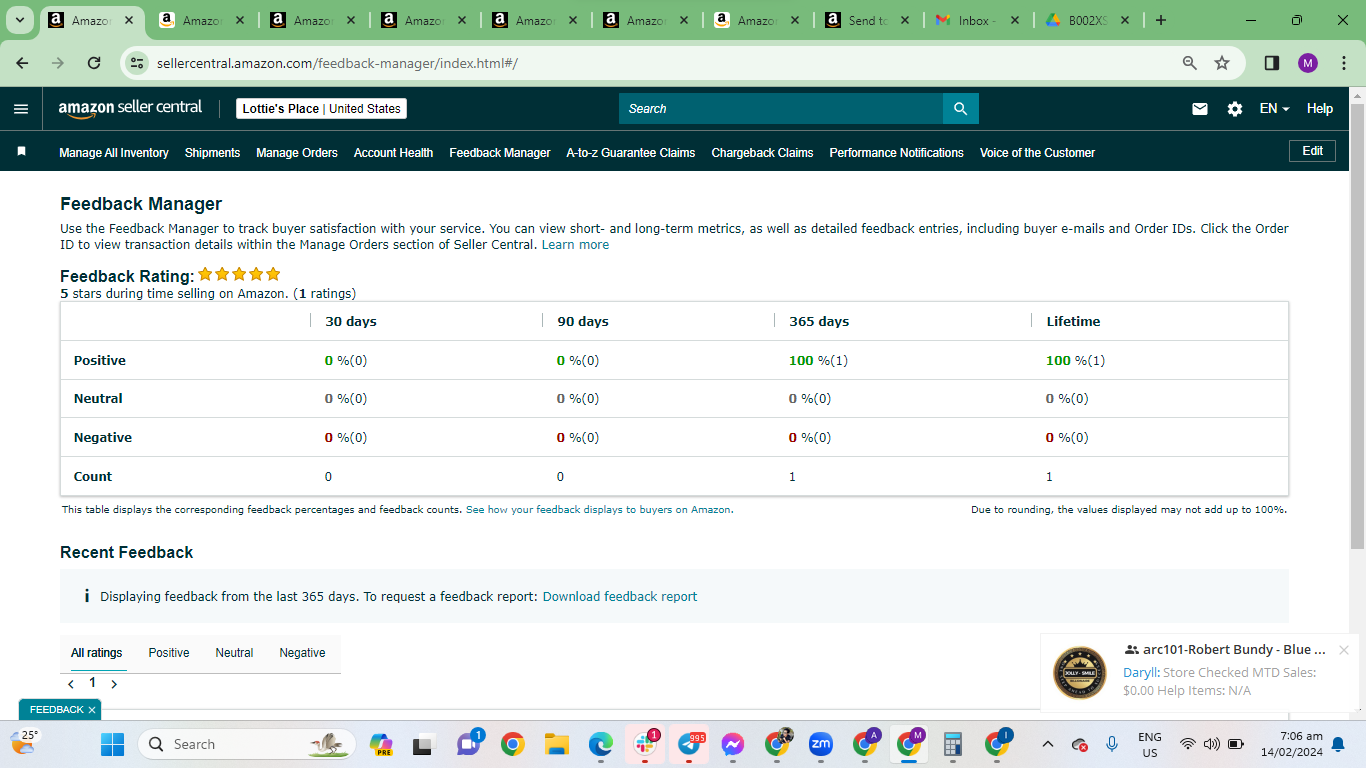
Task: Switch to the Send to browser tab
Action: tap(868, 20)
